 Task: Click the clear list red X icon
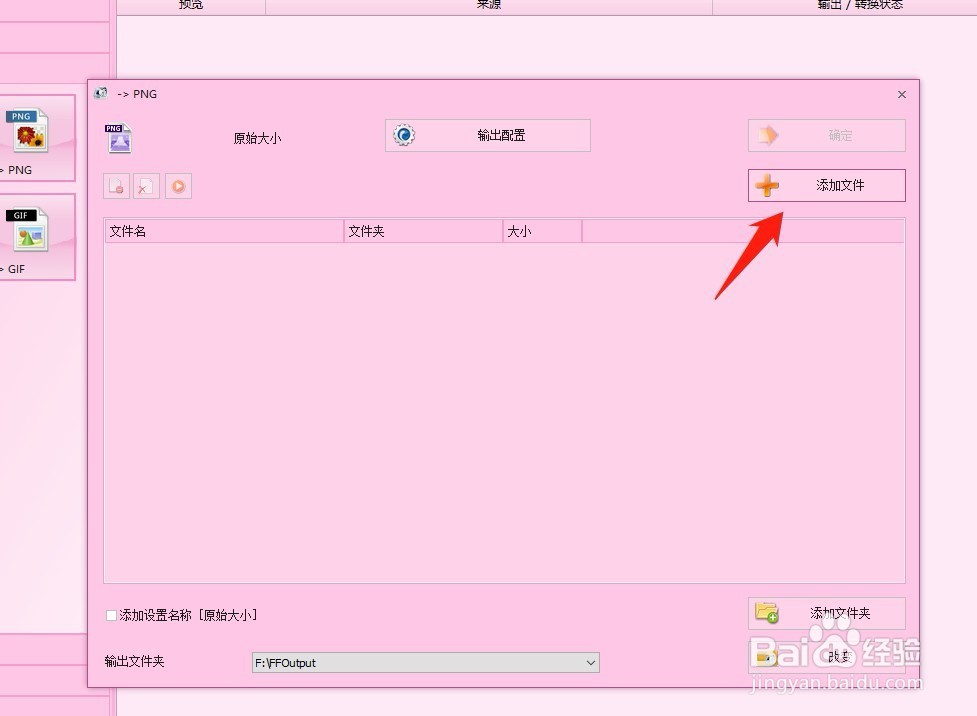146,186
